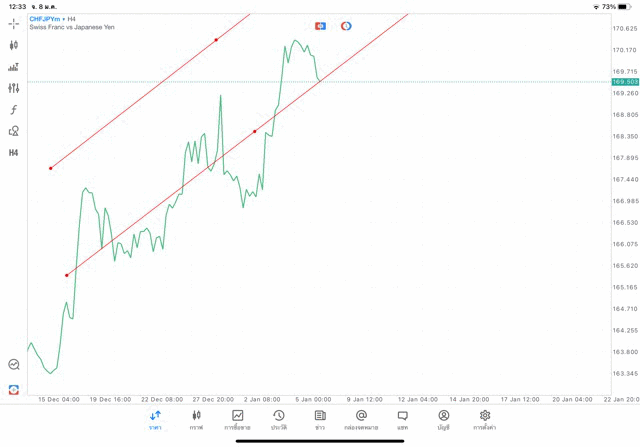Image resolution: width=640 pixels, height=447 pixels.
Task: Open the News tab (ข่าว)
Action: click(x=320, y=419)
